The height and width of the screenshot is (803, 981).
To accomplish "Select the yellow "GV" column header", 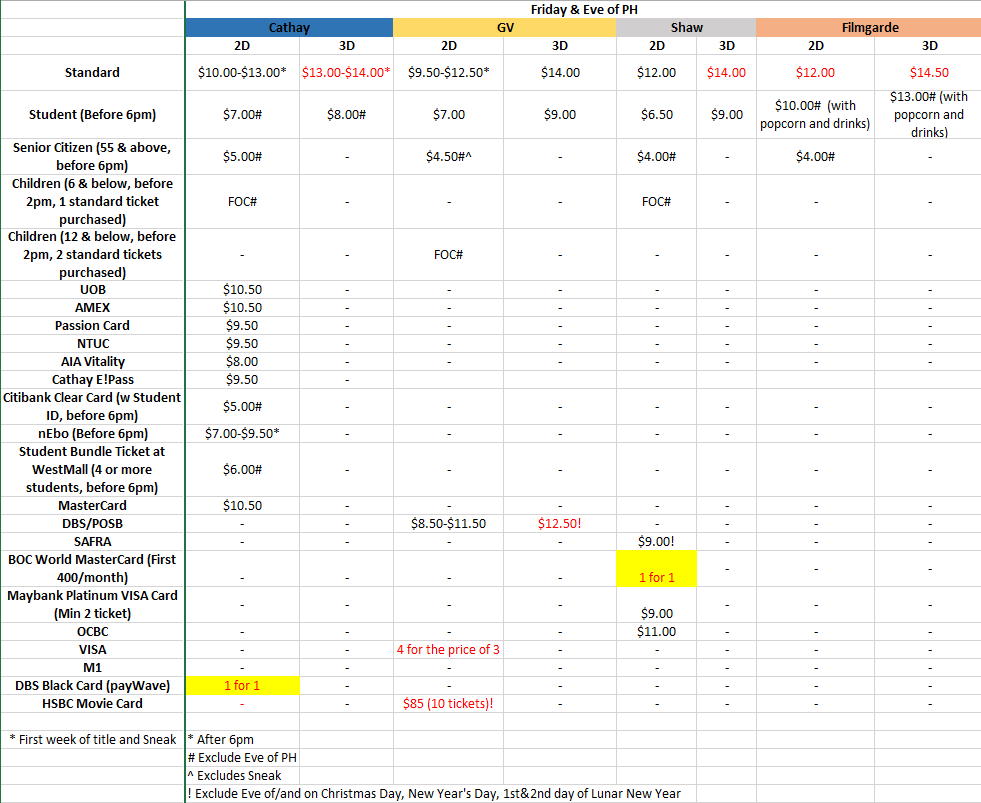I will [x=505, y=28].
